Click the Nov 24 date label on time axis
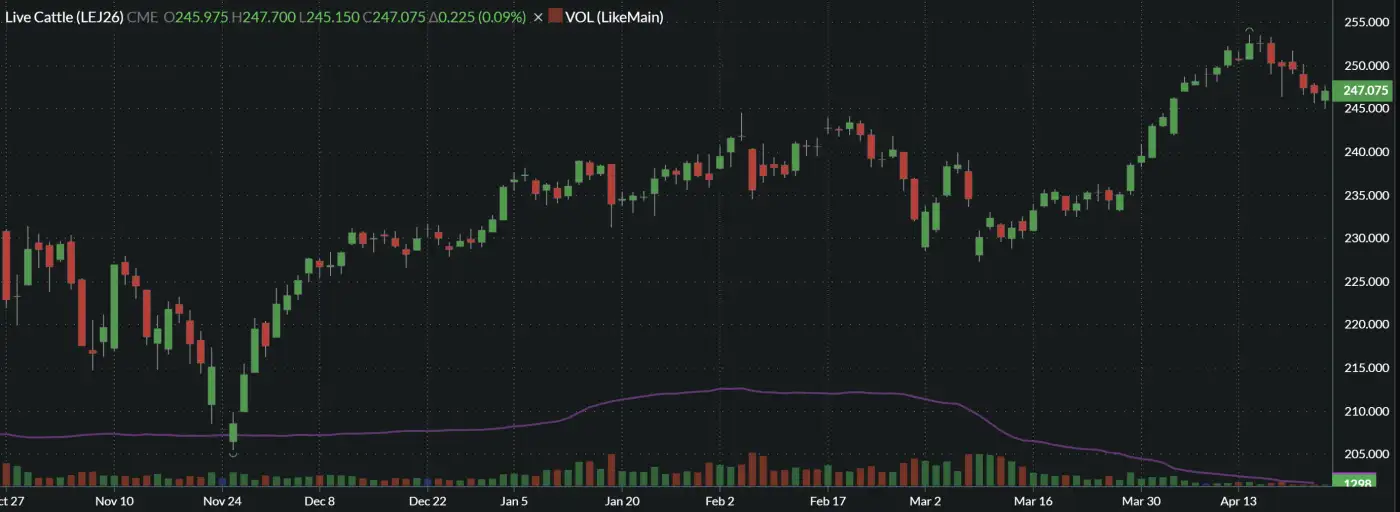Image resolution: width=1400 pixels, height=512 pixels. coord(222,500)
